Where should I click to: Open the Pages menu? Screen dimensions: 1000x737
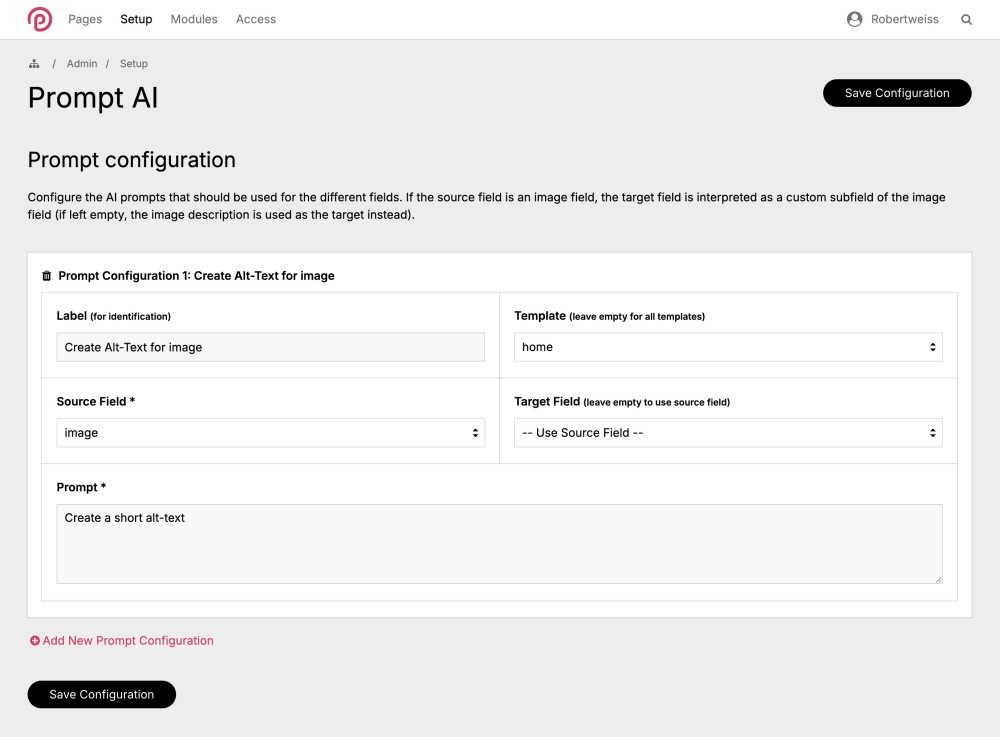(85, 19)
